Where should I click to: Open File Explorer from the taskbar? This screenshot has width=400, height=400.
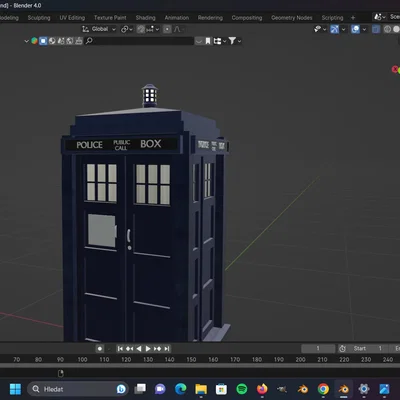coord(201,389)
